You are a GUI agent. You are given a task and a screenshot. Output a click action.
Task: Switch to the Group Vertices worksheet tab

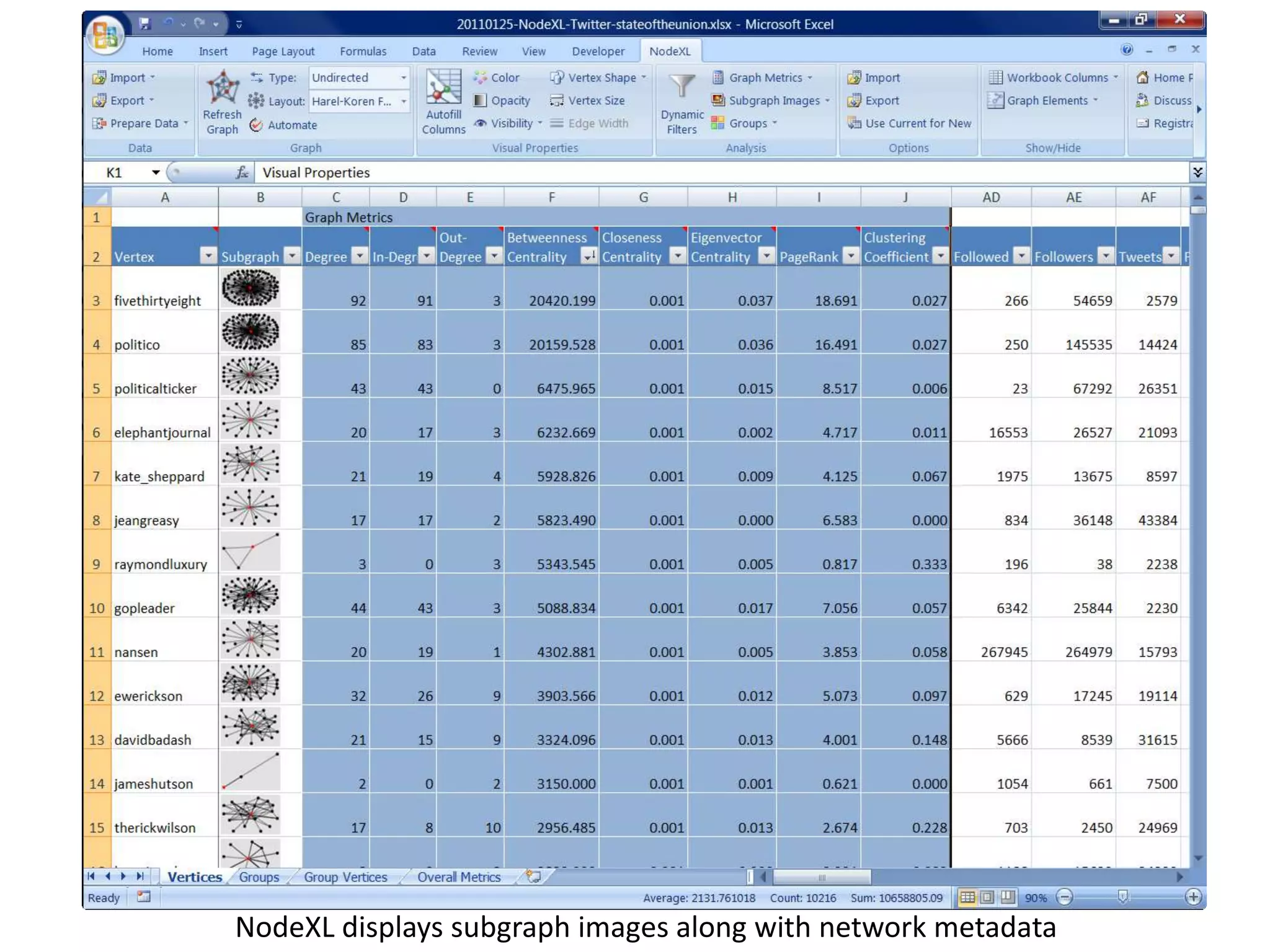coord(345,877)
